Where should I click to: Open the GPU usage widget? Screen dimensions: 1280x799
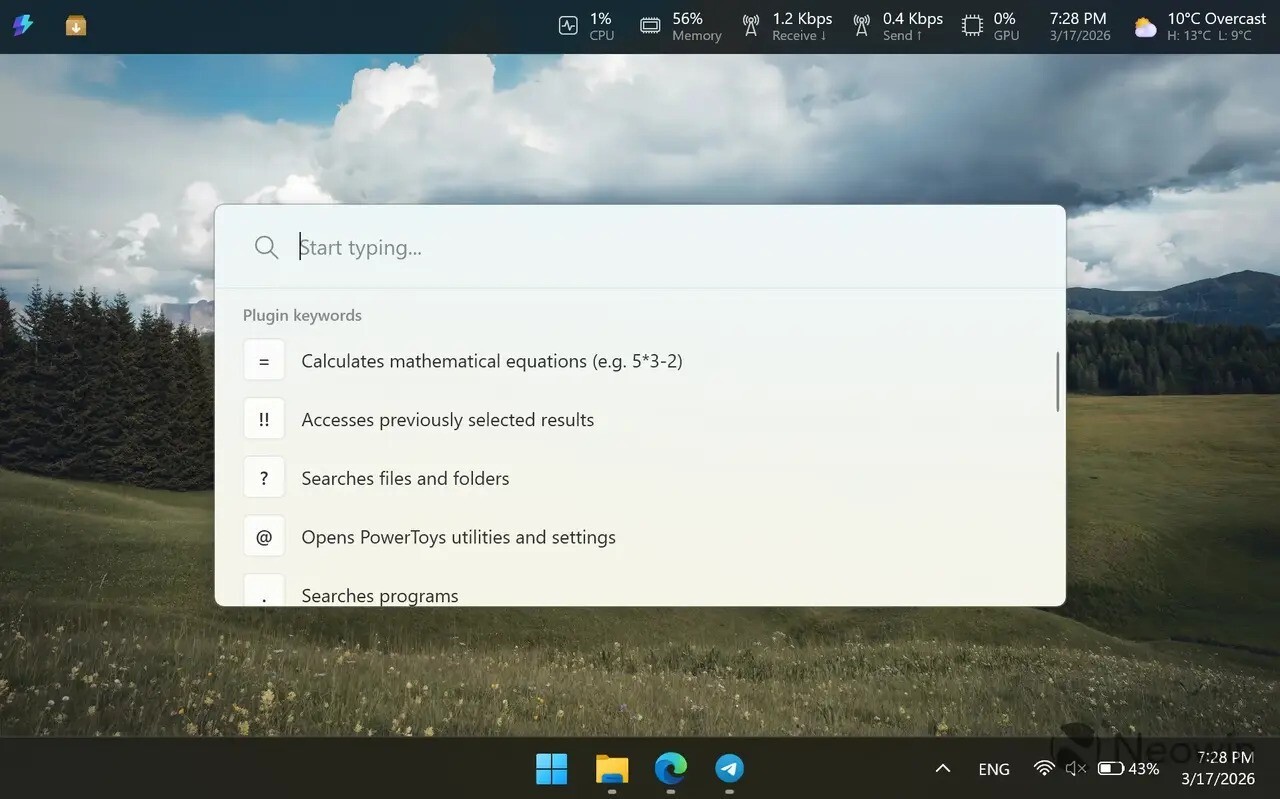(x=990, y=26)
